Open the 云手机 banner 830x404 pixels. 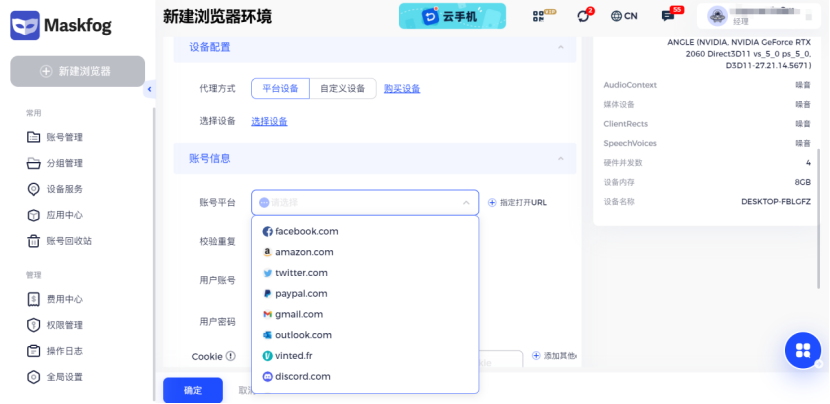click(x=453, y=16)
